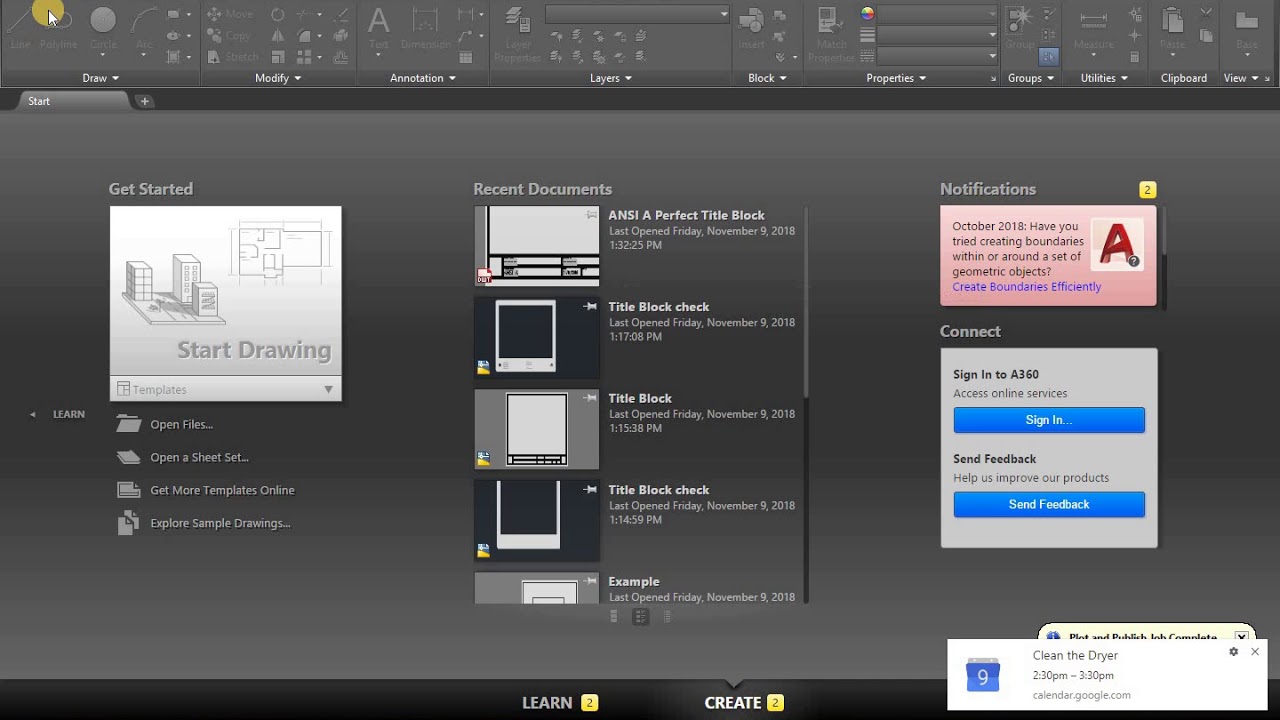Switch recent documents to compact text view
The image size is (1280, 720).
(667, 617)
